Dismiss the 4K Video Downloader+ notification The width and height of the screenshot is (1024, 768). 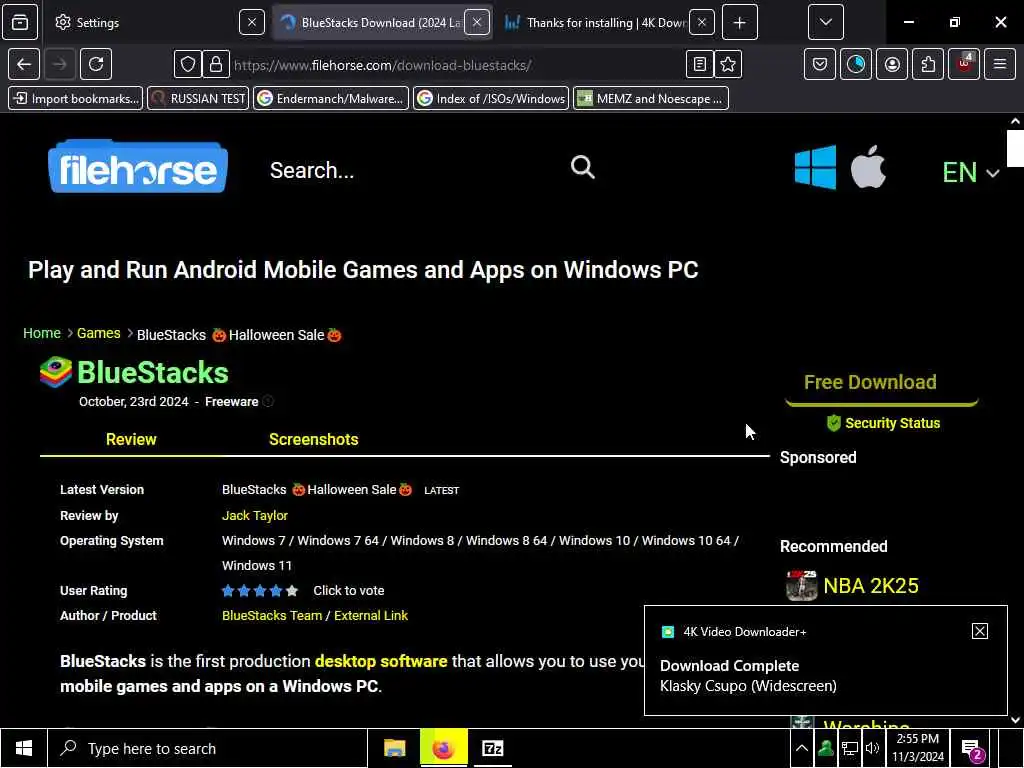980,631
